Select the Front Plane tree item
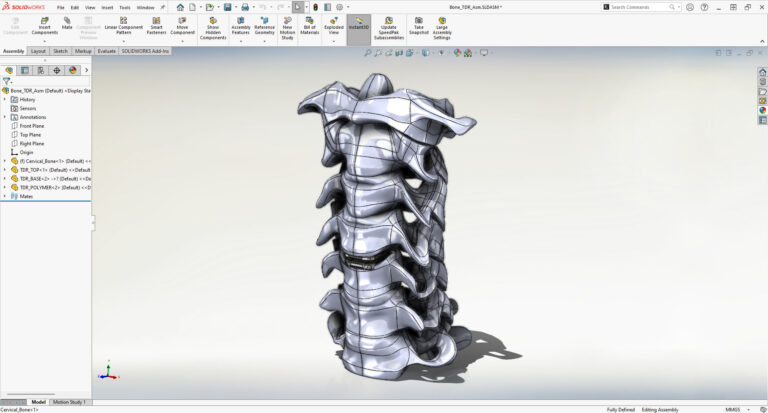This screenshot has width=768, height=413. pos(32,126)
